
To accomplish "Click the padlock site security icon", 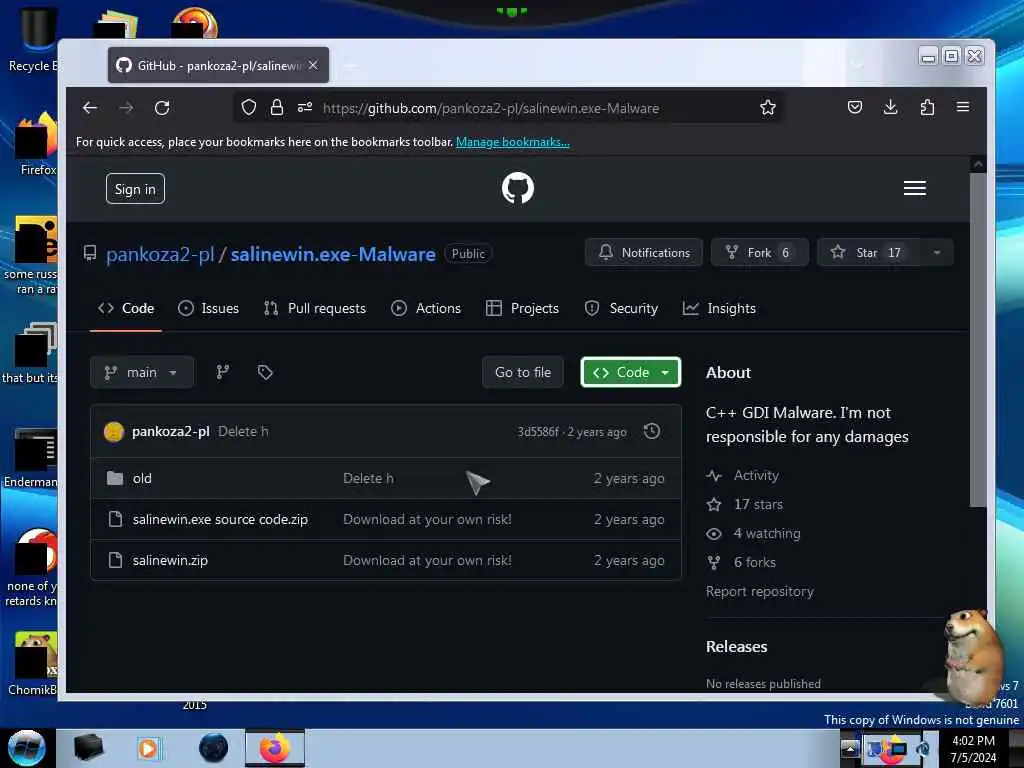I will 277,108.
